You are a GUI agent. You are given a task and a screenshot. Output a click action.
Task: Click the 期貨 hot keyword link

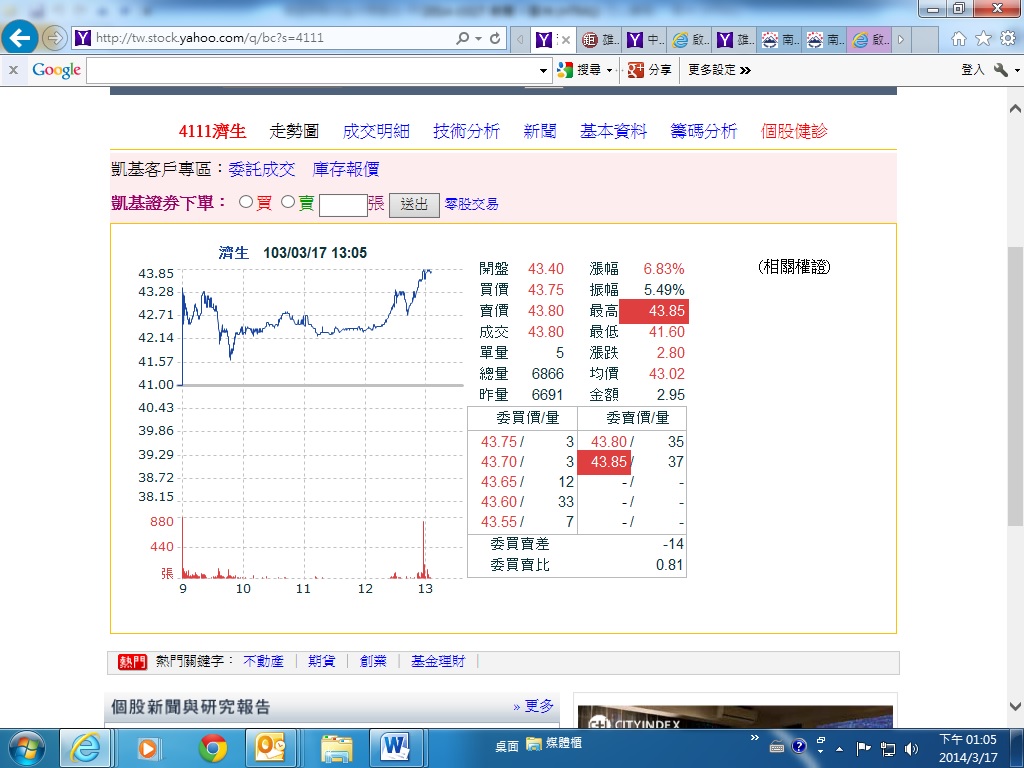click(321, 662)
